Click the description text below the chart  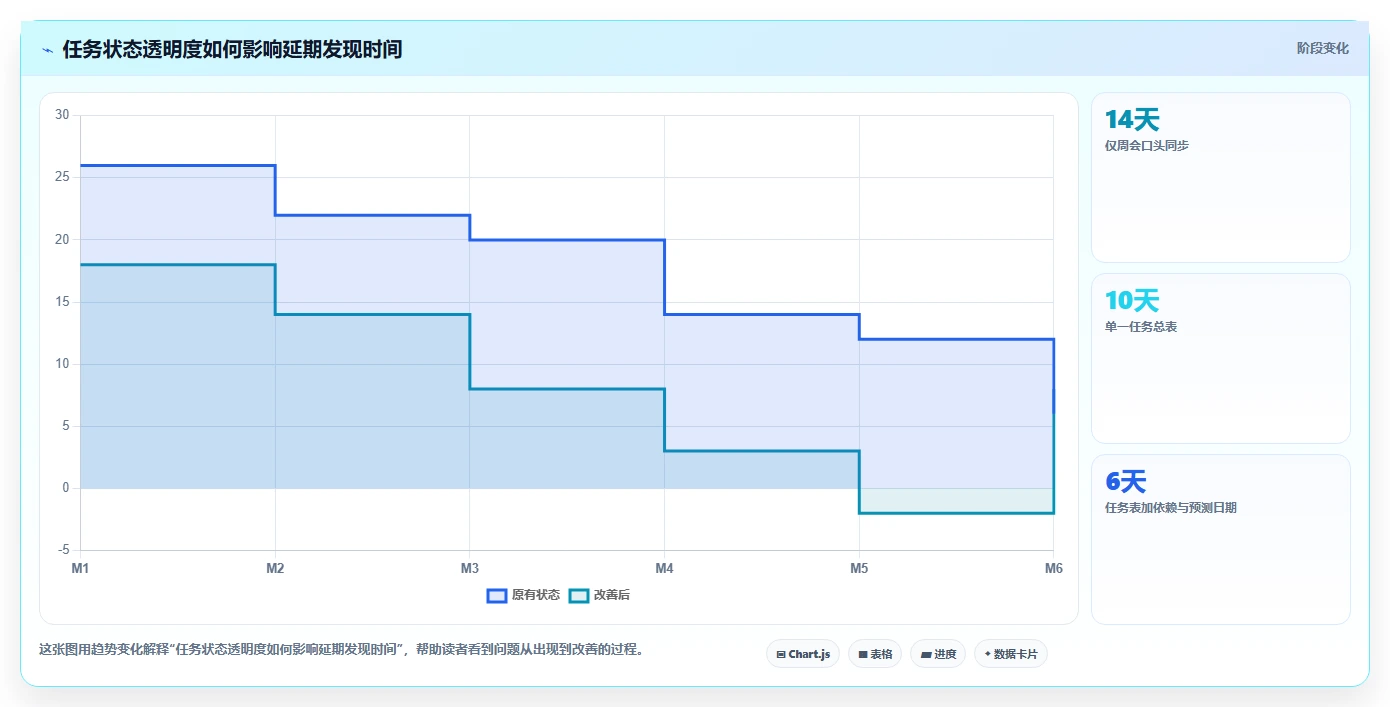point(341,649)
